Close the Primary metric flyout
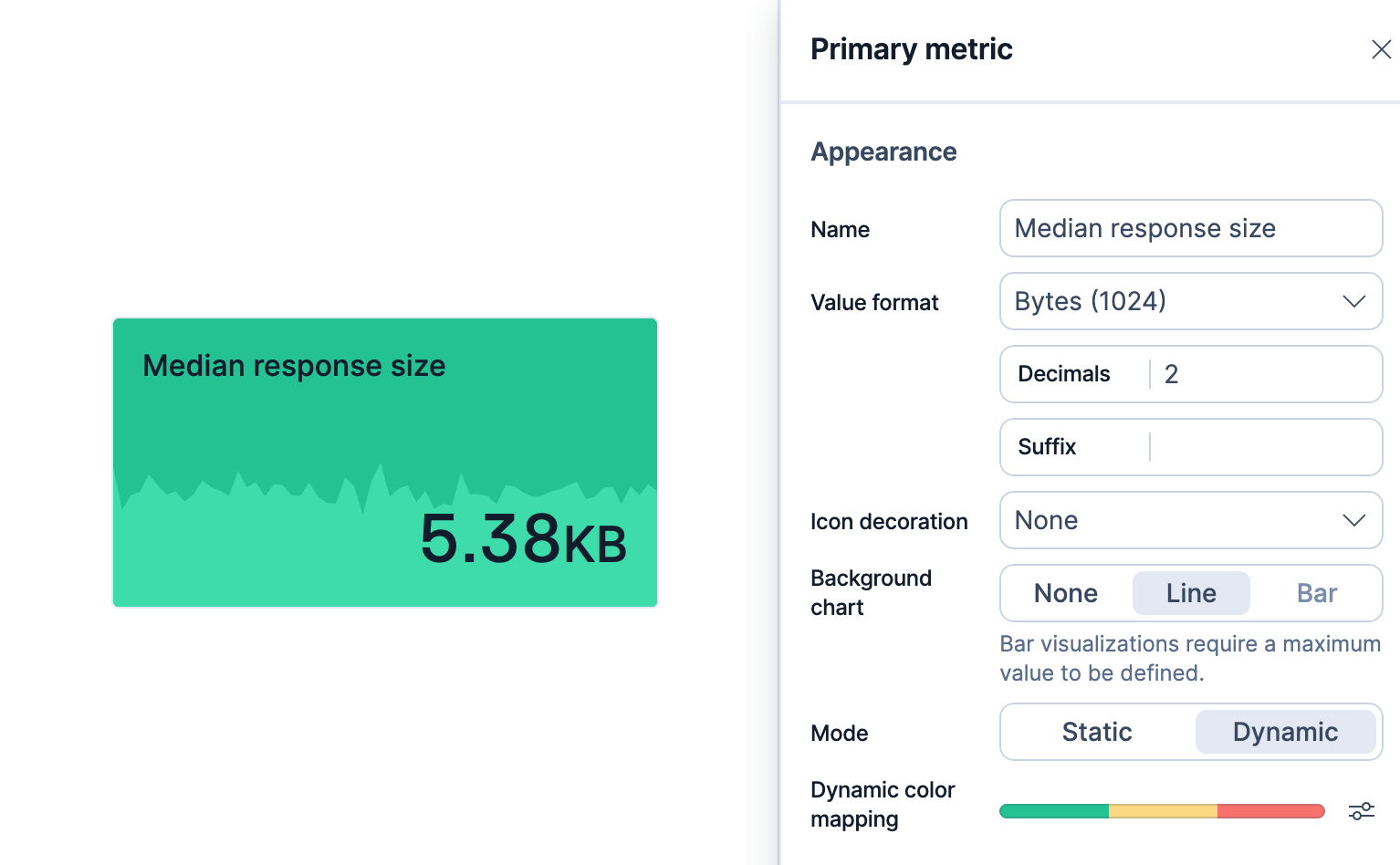This screenshot has width=1400, height=865. 1381,49
